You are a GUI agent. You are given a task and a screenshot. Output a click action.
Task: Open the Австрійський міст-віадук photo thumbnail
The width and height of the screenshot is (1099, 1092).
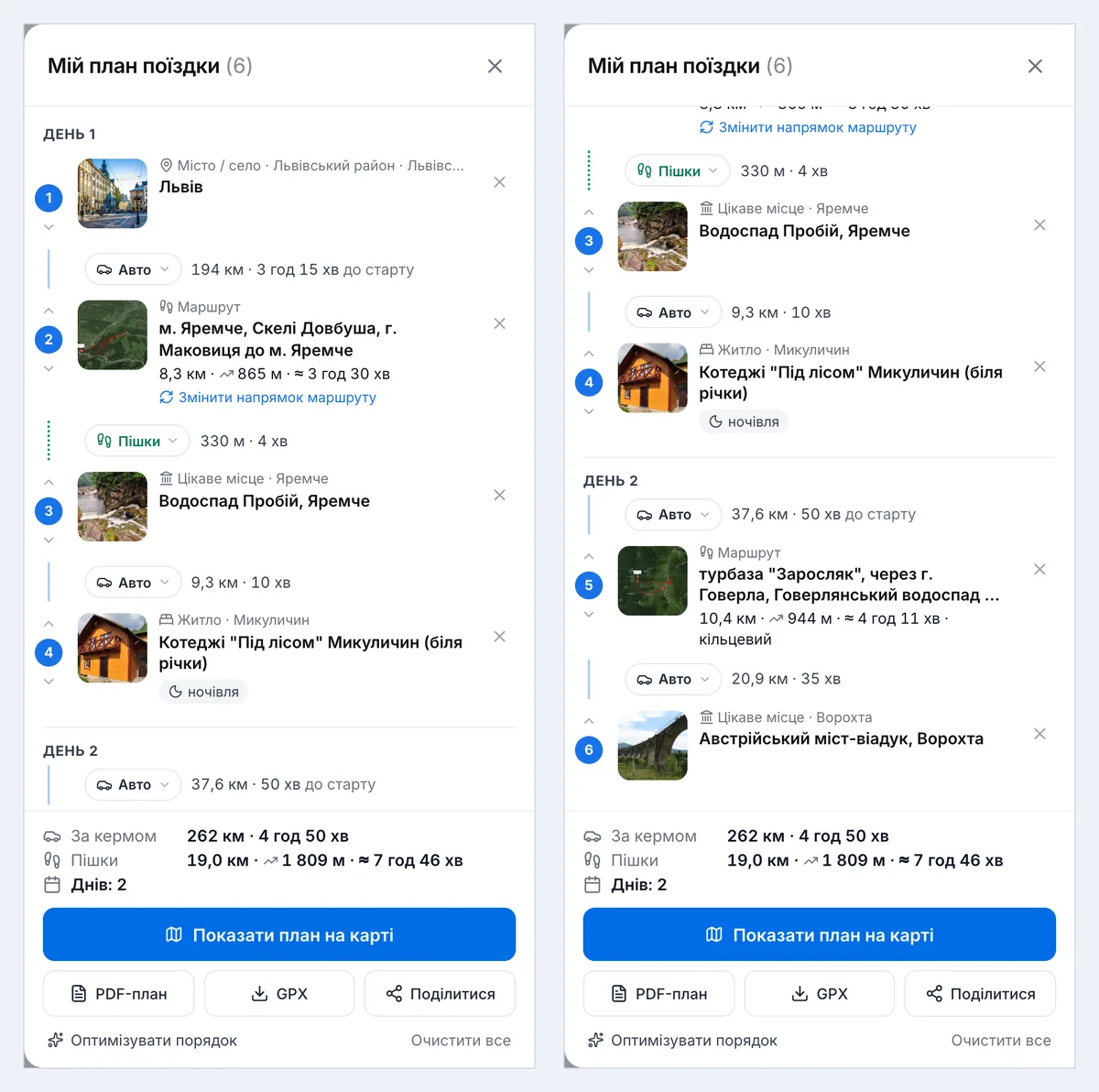pyautogui.click(x=653, y=746)
